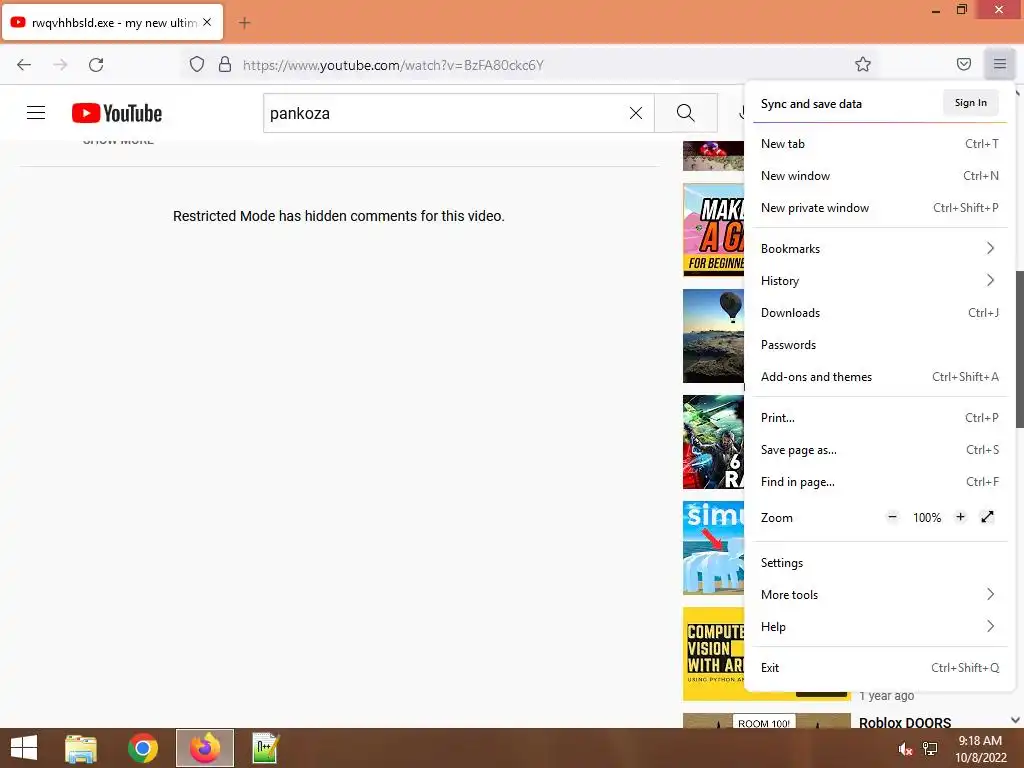Image resolution: width=1024 pixels, height=768 pixels.
Task: Decrease page zoom with minus button
Action: tap(893, 517)
